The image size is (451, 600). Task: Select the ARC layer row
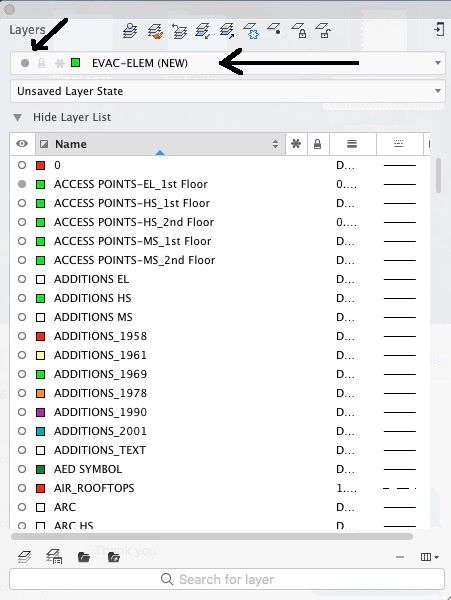(220, 507)
